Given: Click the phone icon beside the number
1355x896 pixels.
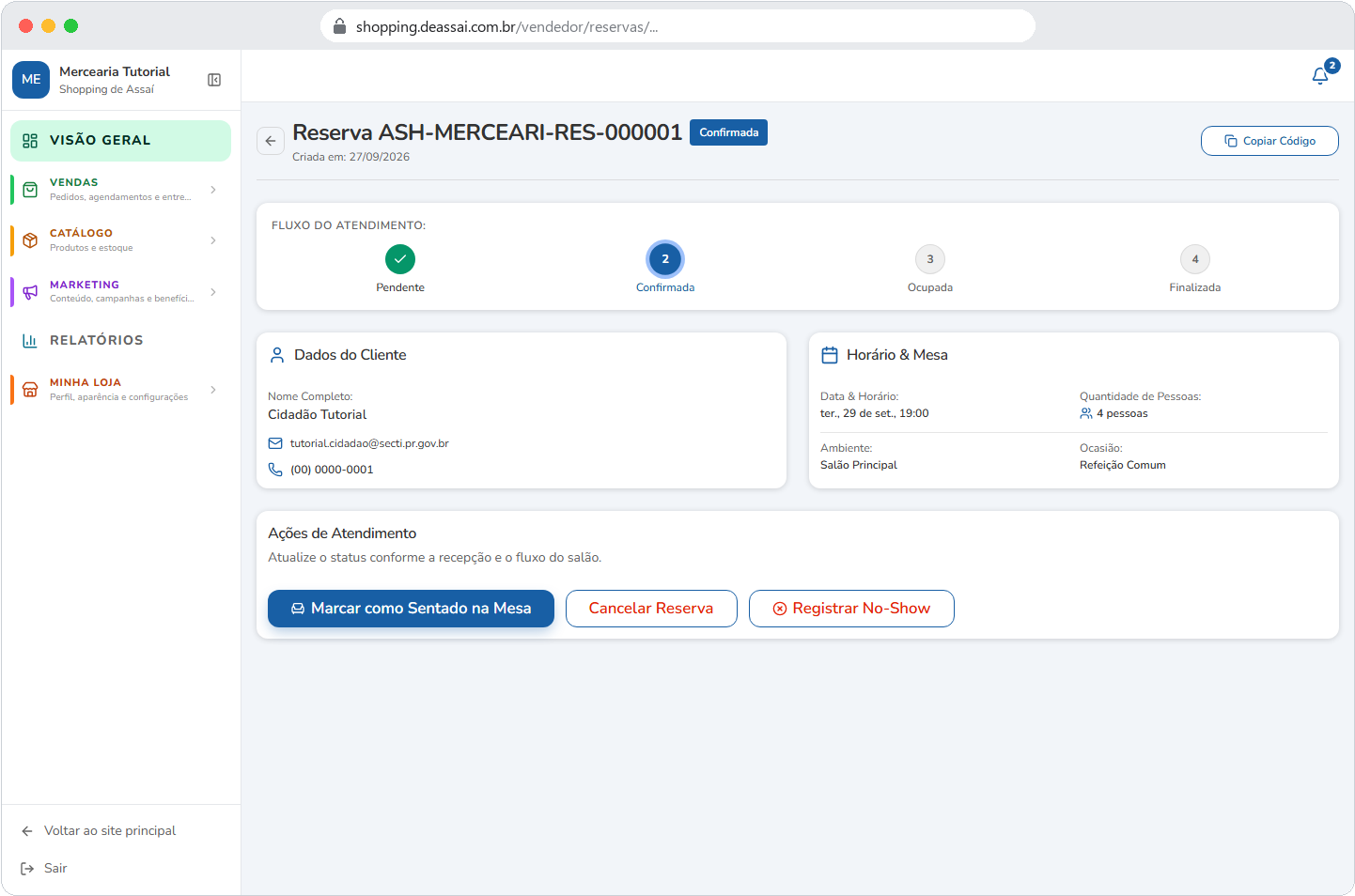Looking at the screenshot, I should [x=275, y=470].
